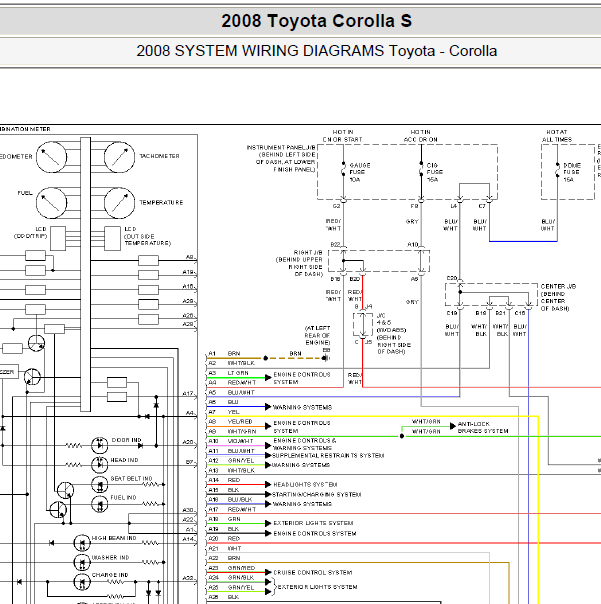Viewport: 601px width, 604px height.
Task: Click the FUEL IND LED symbol
Action: [x=99, y=504]
